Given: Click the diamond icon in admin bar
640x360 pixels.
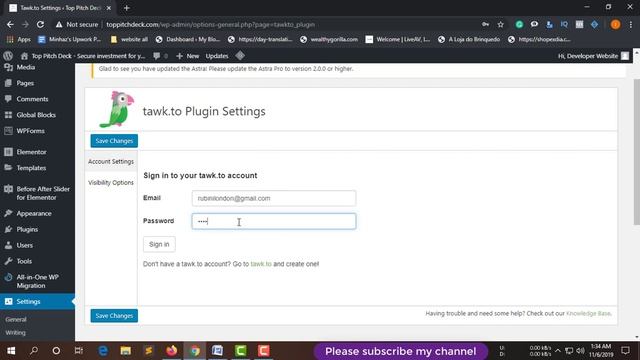Looking at the screenshot, I should click(x=240, y=56).
